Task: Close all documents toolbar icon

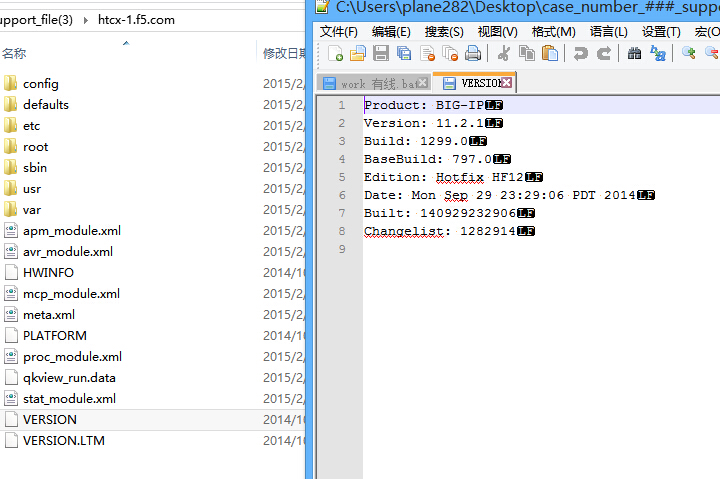Action: click(450, 54)
